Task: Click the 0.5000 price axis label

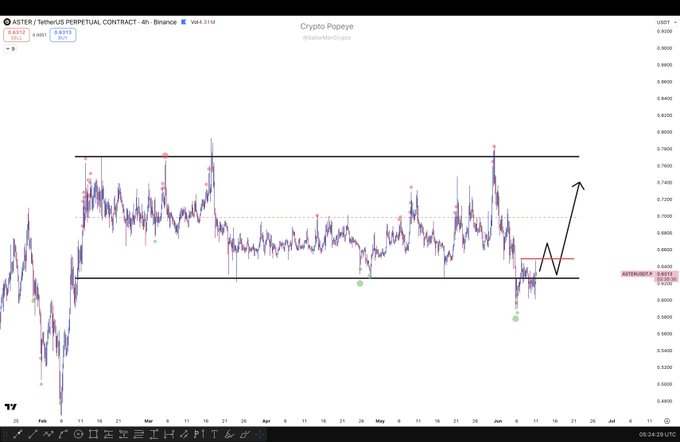Action: pyautogui.click(x=664, y=384)
